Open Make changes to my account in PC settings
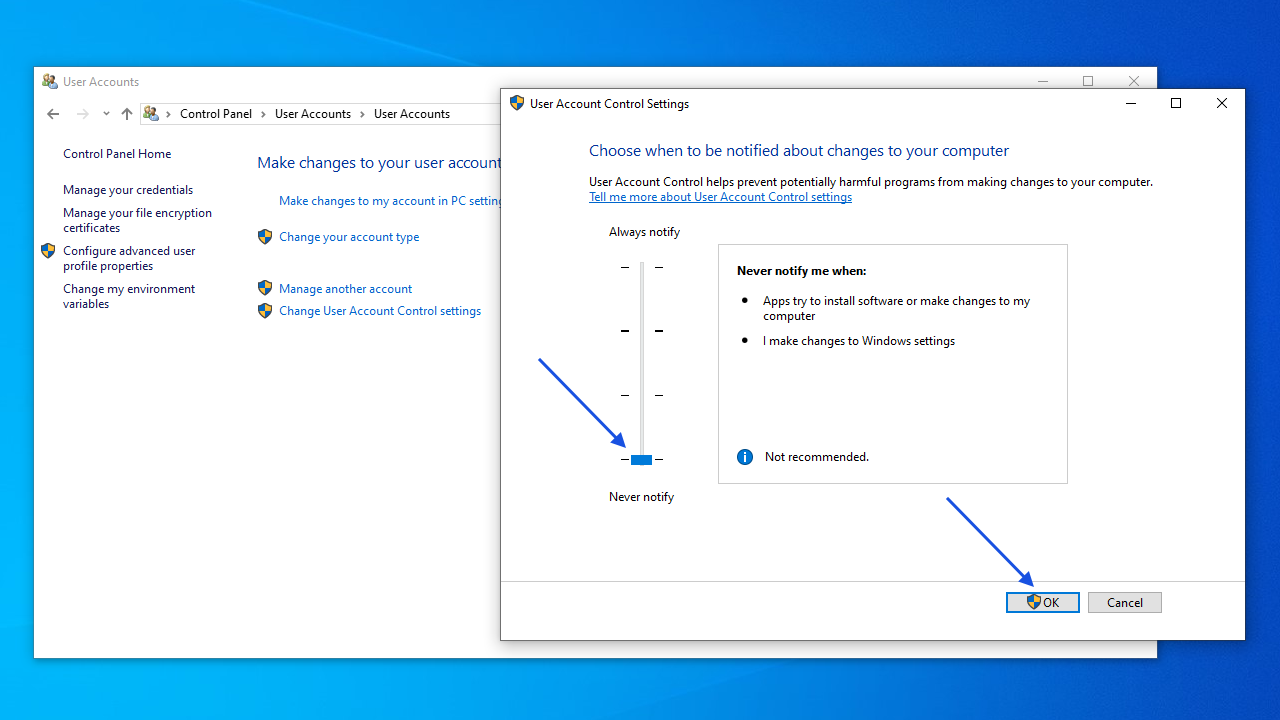This screenshot has height=720, width=1280. (390, 201)
